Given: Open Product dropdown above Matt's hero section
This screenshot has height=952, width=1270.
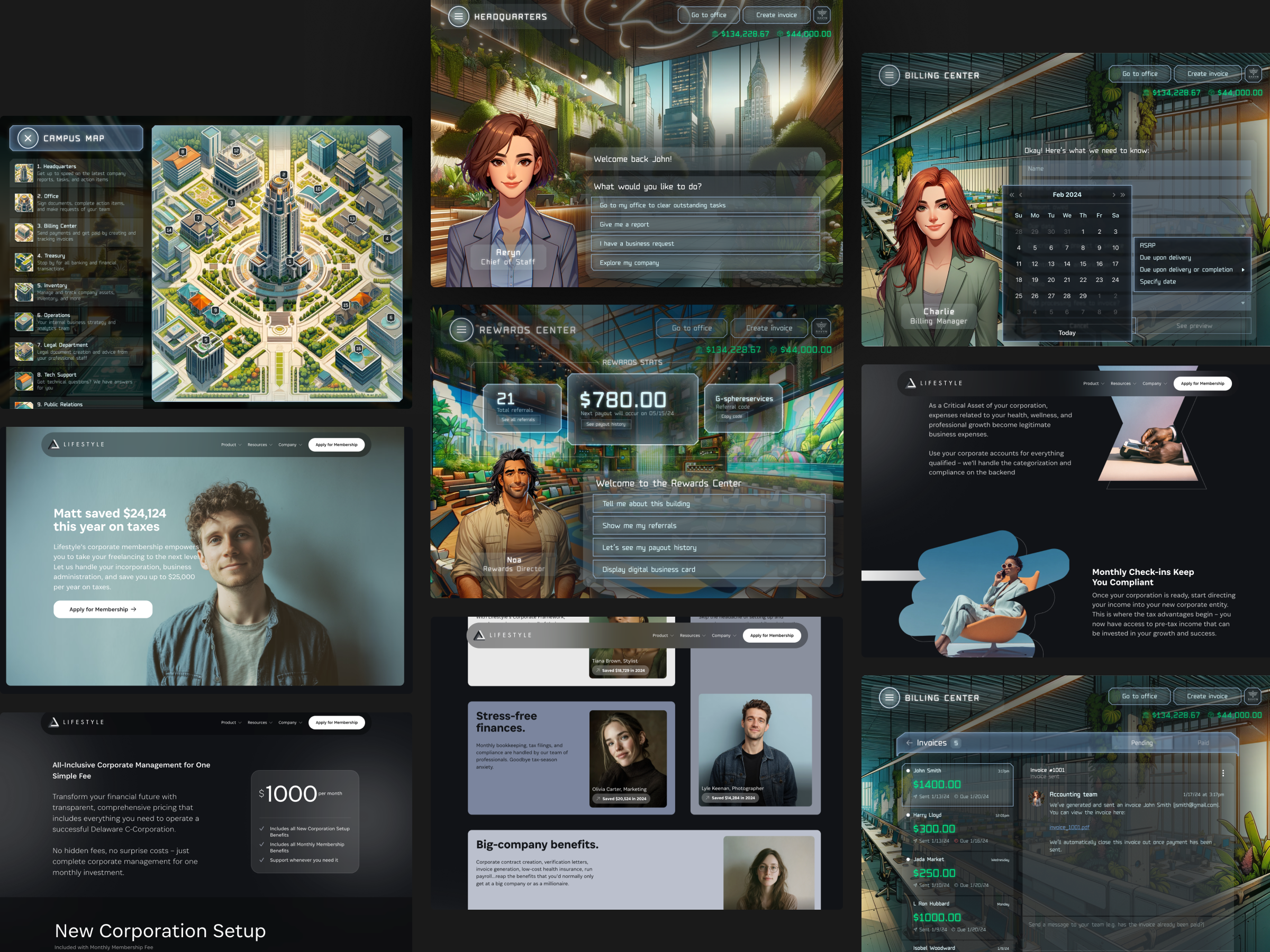Looking at the screenshot, I should pyautogui.click(x=231, y=445).
